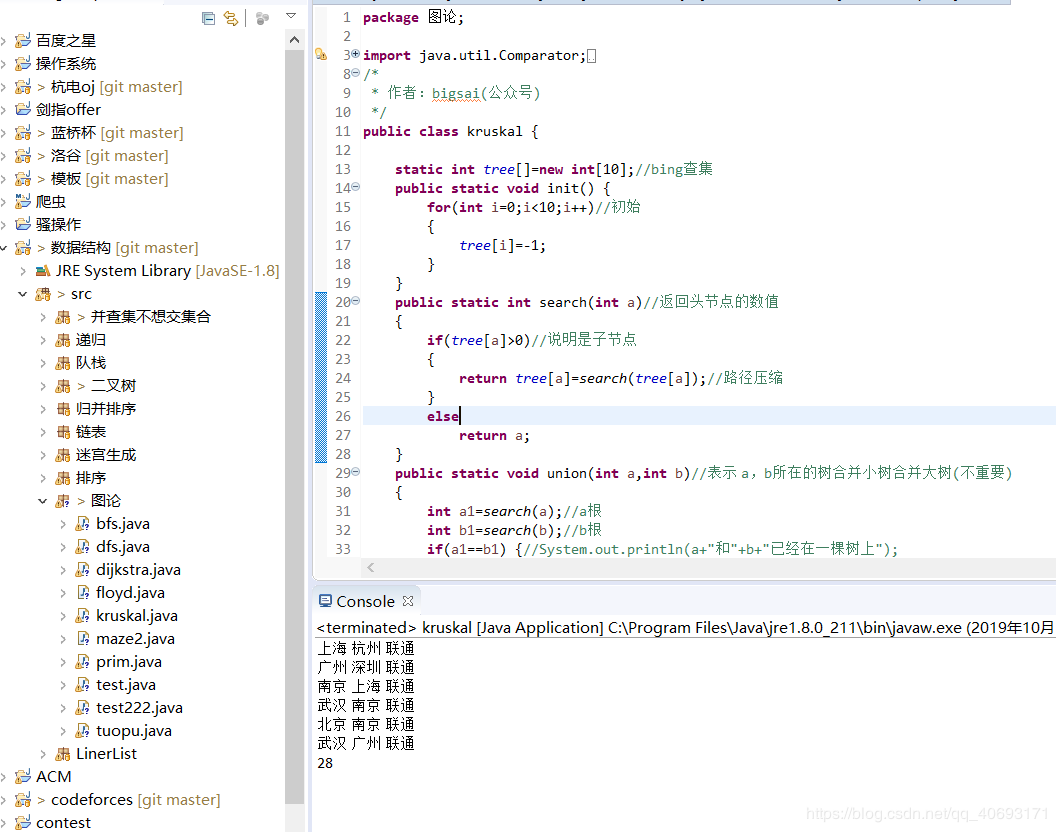This screenshot has width=1056, height=832.
Task: Fold the union() method at line 29
Action: coord(356,472)
